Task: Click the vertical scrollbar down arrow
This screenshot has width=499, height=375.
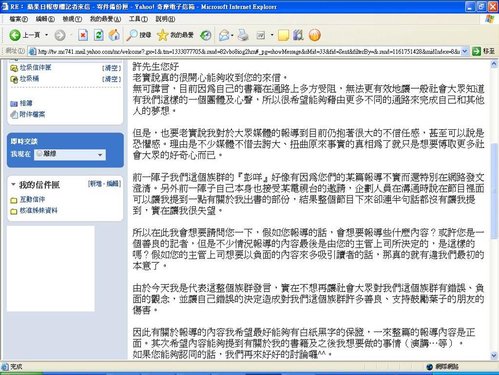Action: [x=494, y=355]
